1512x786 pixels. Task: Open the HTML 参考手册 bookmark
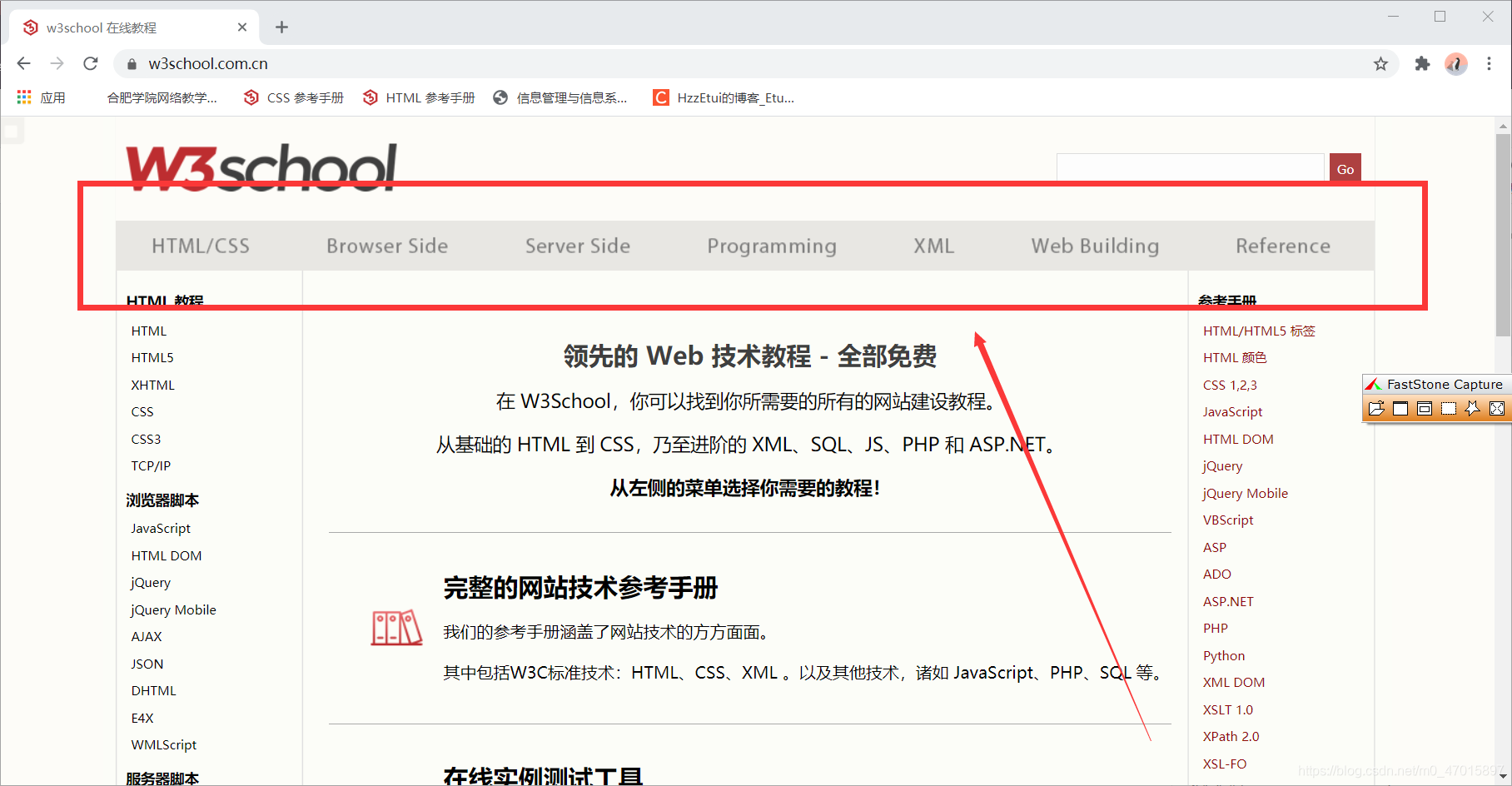(419, 97)
